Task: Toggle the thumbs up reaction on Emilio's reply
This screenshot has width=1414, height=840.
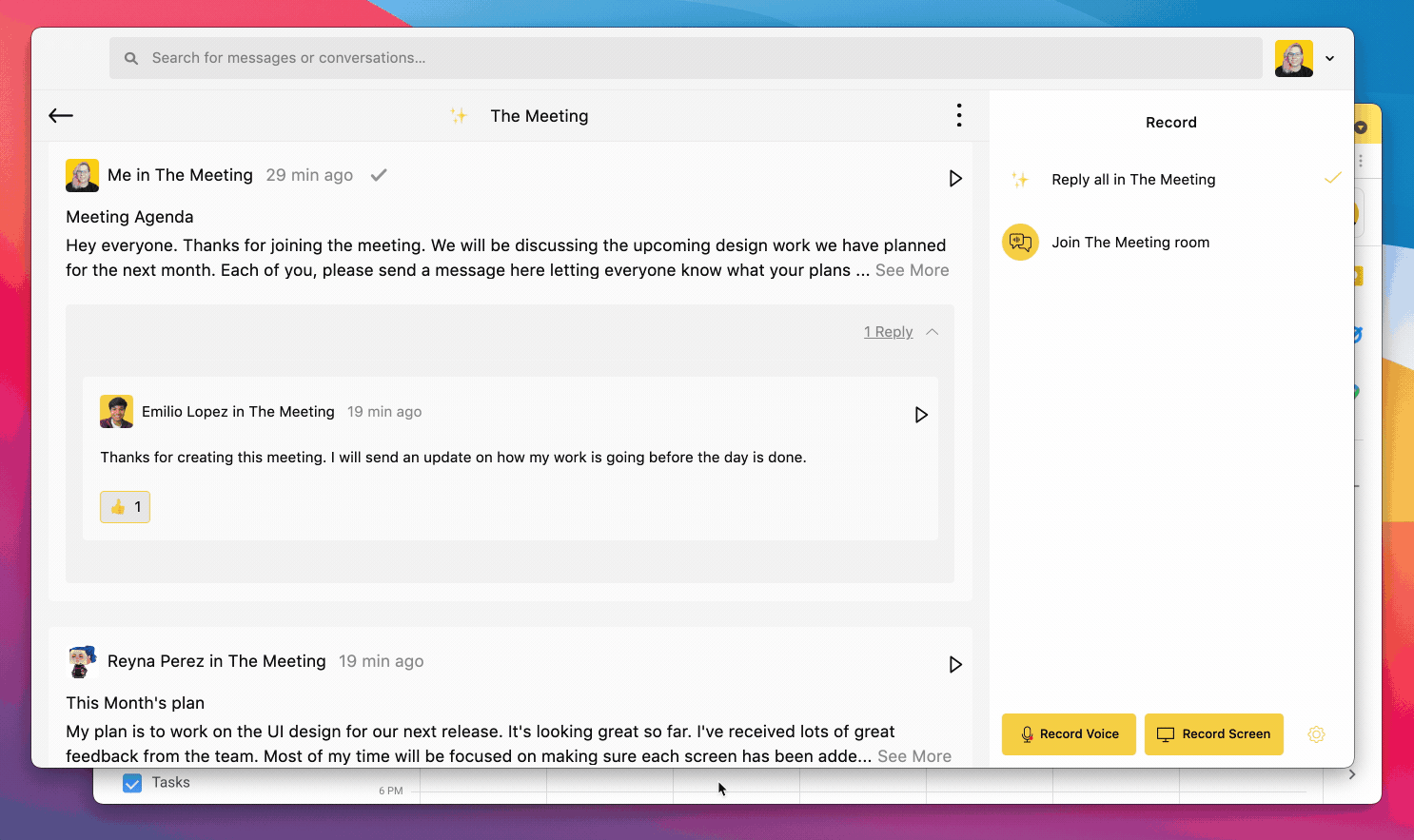Action: [125, 506]
